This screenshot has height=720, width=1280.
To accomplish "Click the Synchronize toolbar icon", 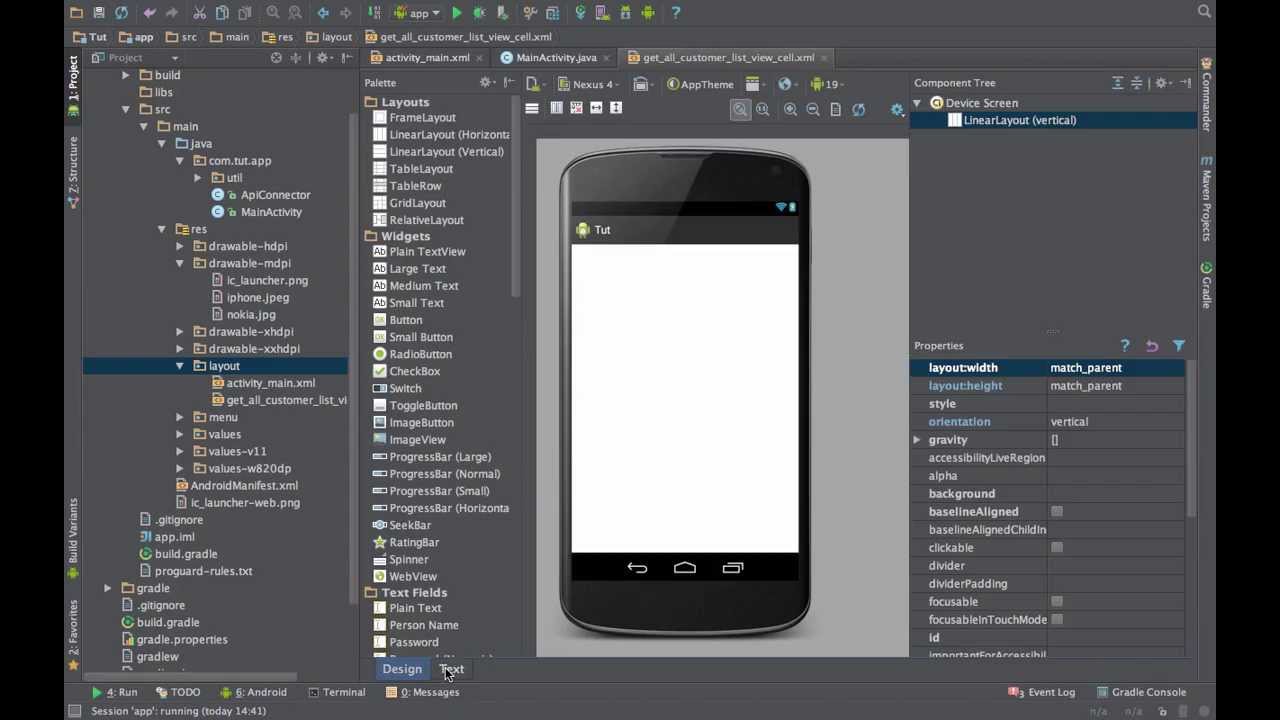I will tap(121, 13).
